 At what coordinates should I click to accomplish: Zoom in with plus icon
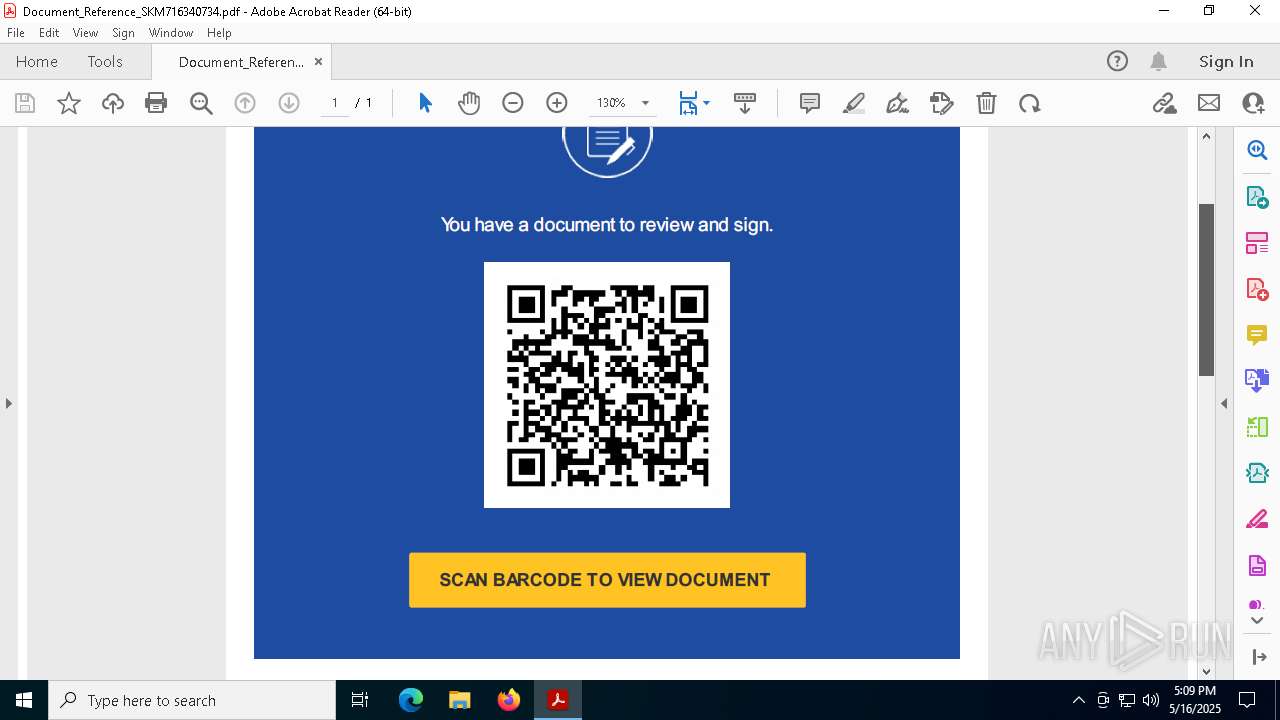tap(557, 103)
